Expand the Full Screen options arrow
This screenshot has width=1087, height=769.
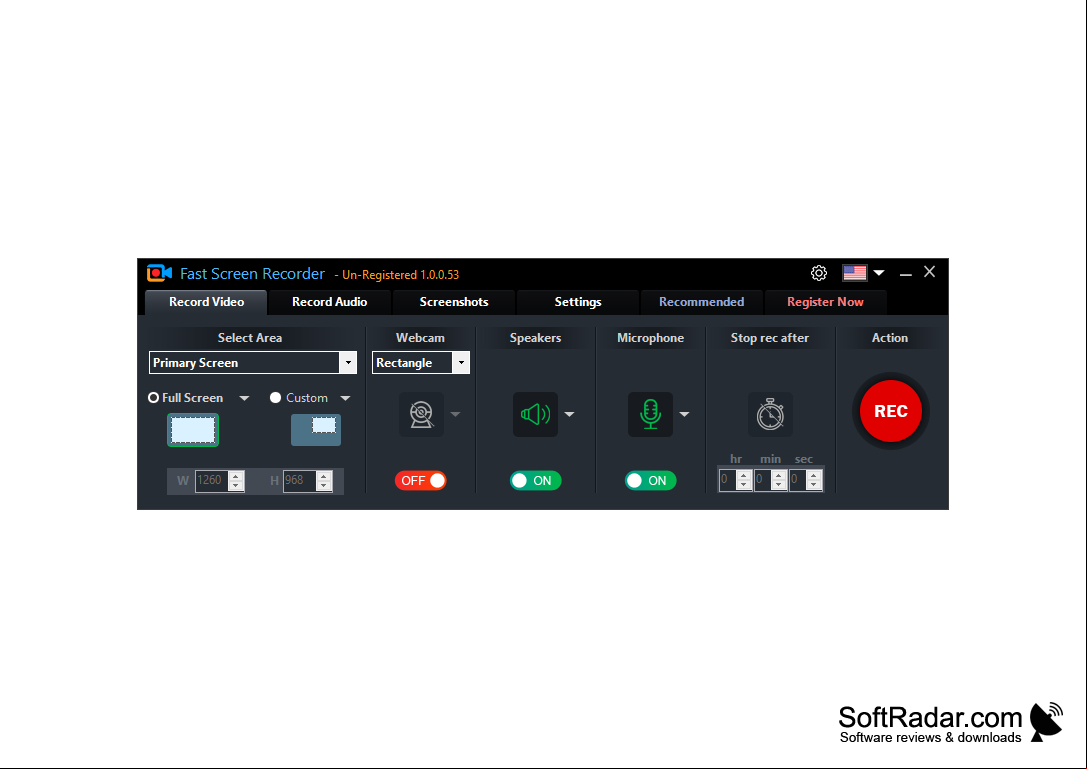(244, 399)
